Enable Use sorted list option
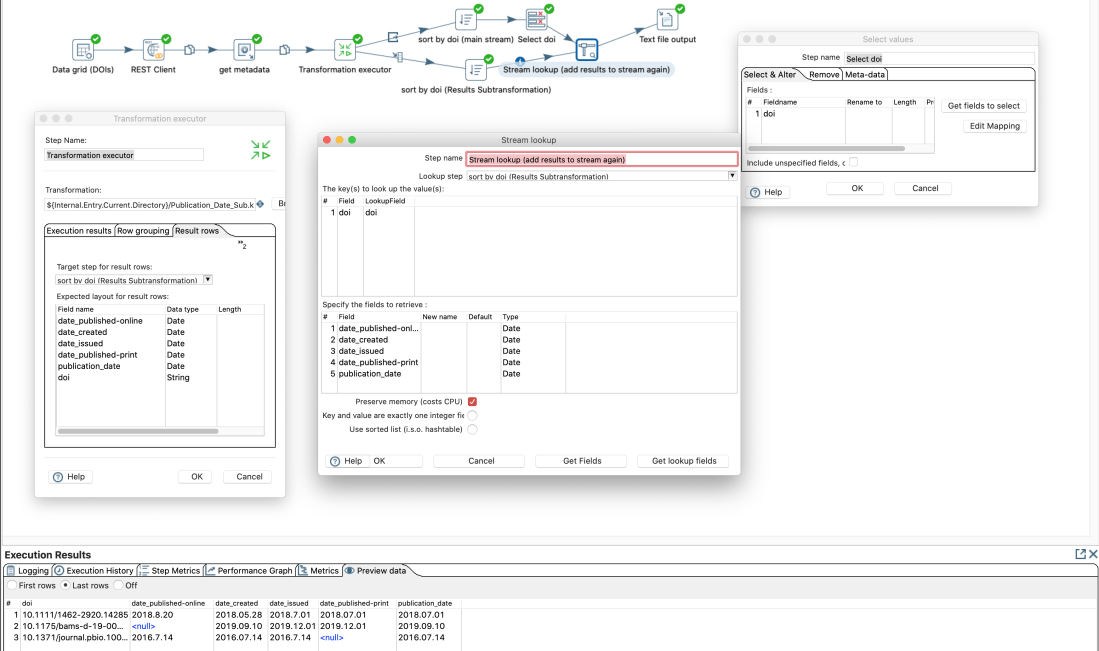The height and width of the screenshot is (651, 1099). tap(472, 429)
